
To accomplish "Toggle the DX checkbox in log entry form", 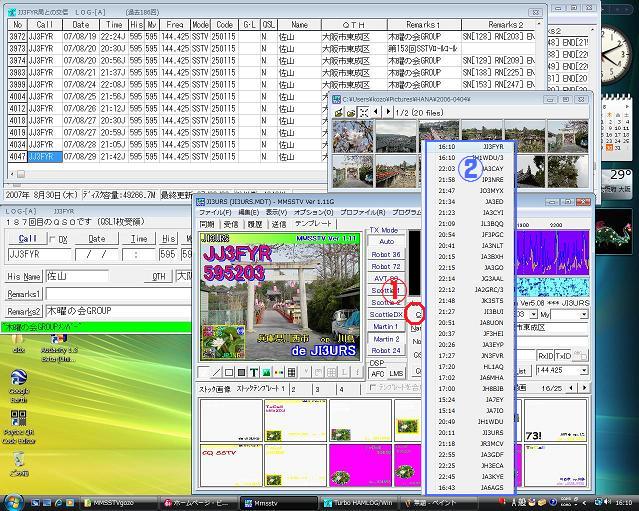I will coord(52,239).
